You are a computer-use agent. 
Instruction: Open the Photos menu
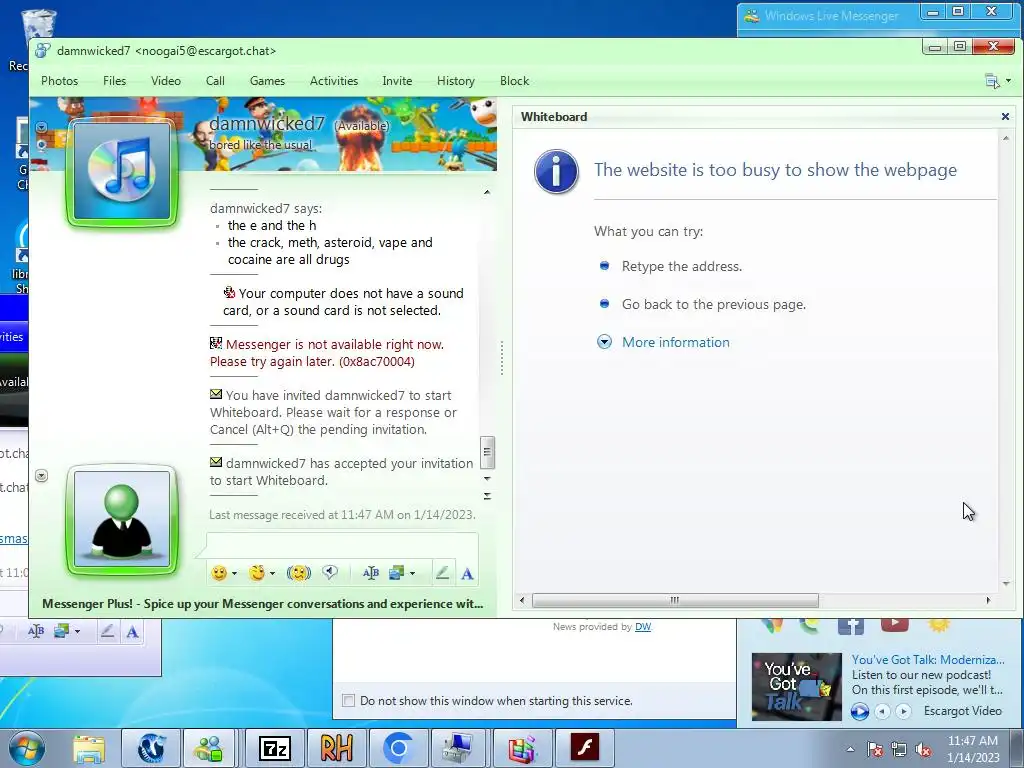(59, 81)
